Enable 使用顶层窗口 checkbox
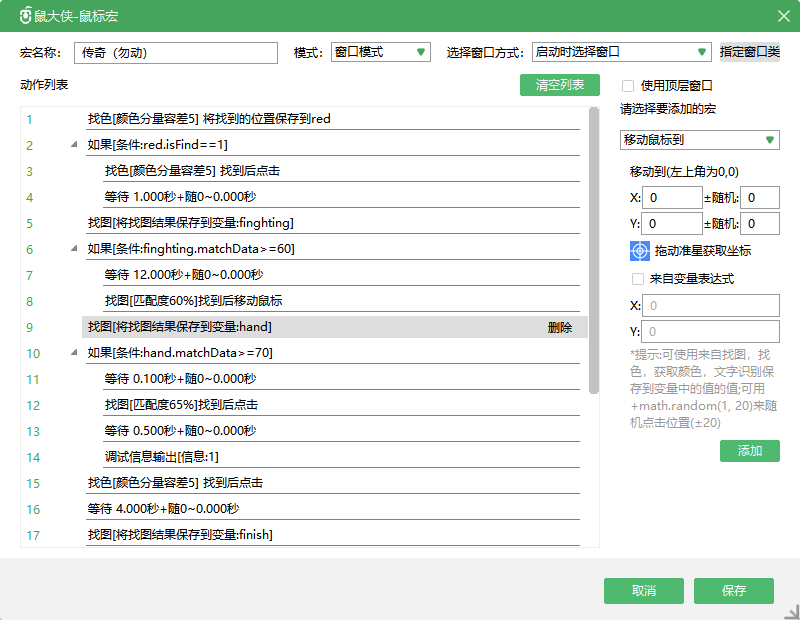This screenshot has height=620, width=800. [627, 86]
